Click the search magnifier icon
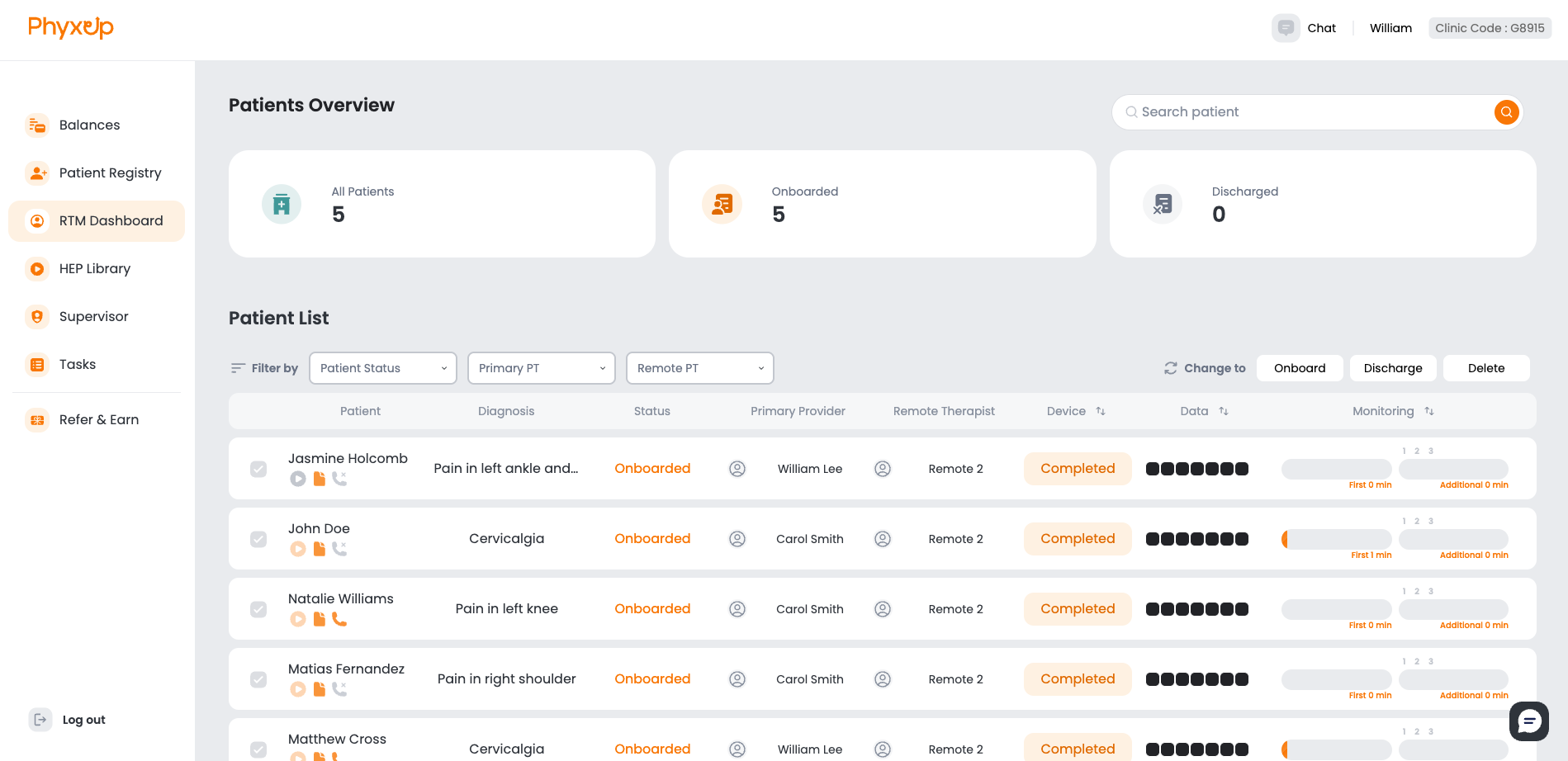Screen dimensions: 1568x761 click(x=1506, y=112)
